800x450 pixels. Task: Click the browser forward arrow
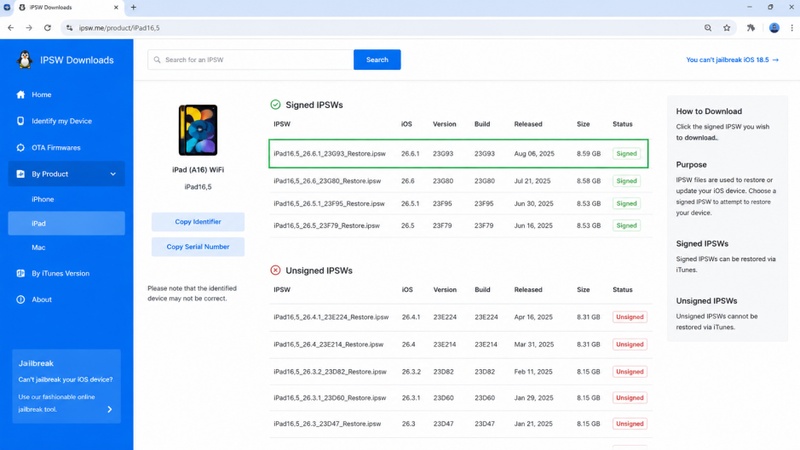pyautogui.click(x=29, y=28)
